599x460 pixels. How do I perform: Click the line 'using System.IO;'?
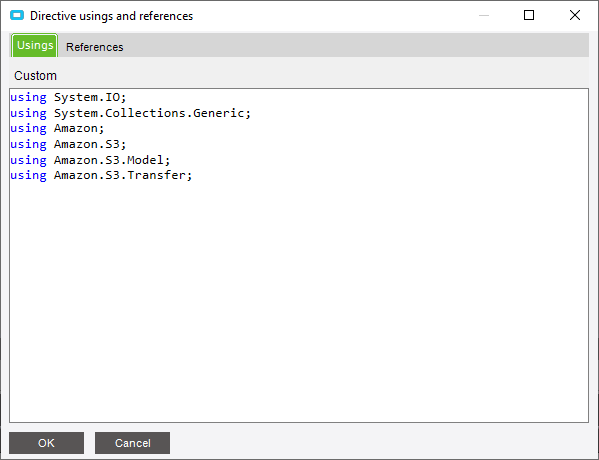coord(68,97)
